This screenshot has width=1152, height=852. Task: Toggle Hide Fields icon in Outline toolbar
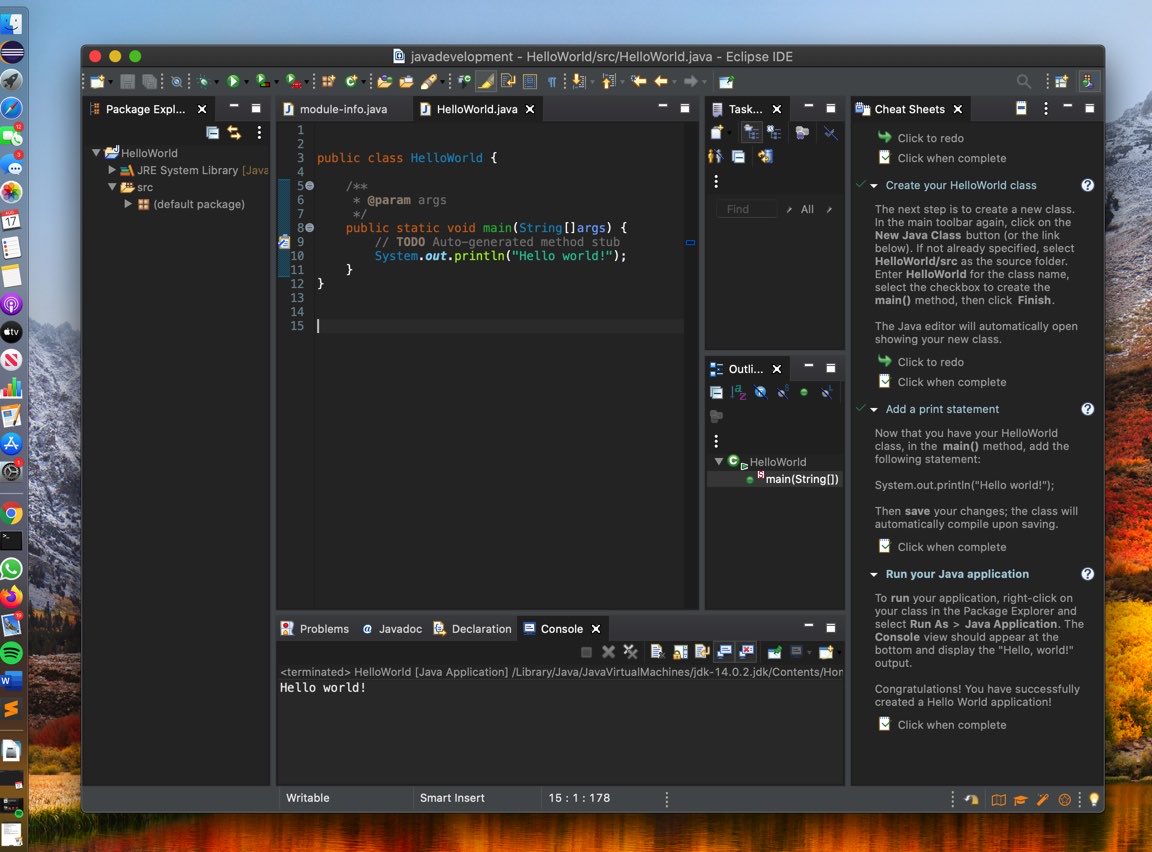tap(760, 392)
